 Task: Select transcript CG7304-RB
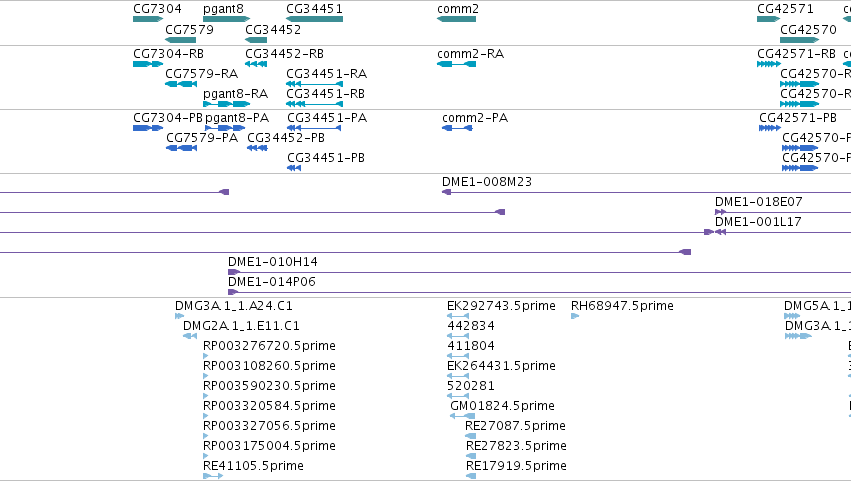(x=168, y=54)
